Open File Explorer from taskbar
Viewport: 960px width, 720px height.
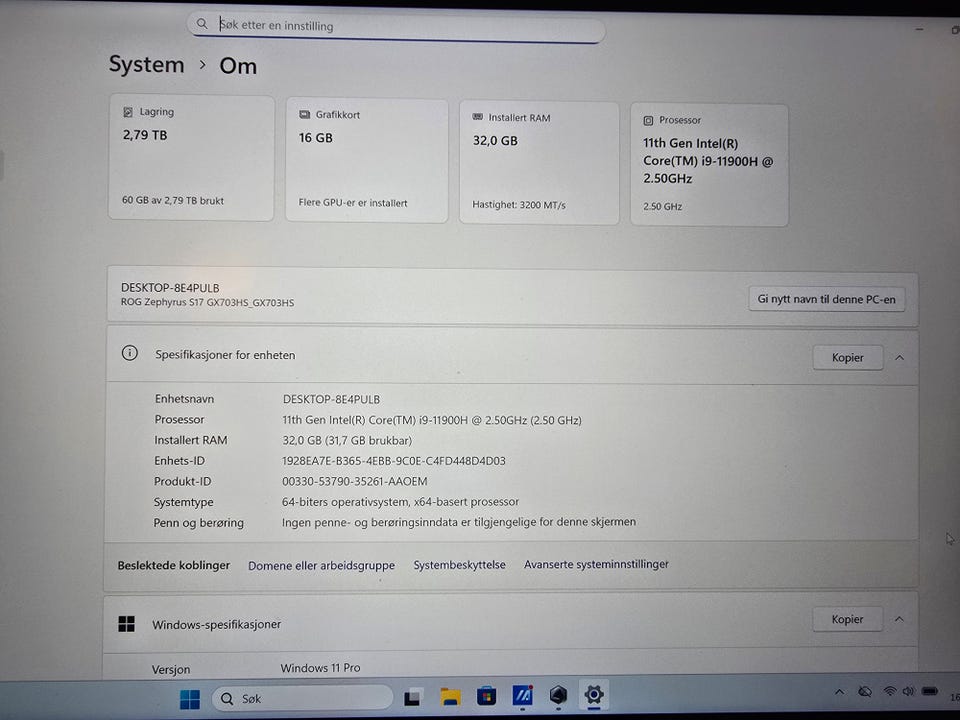click(450, 696)
